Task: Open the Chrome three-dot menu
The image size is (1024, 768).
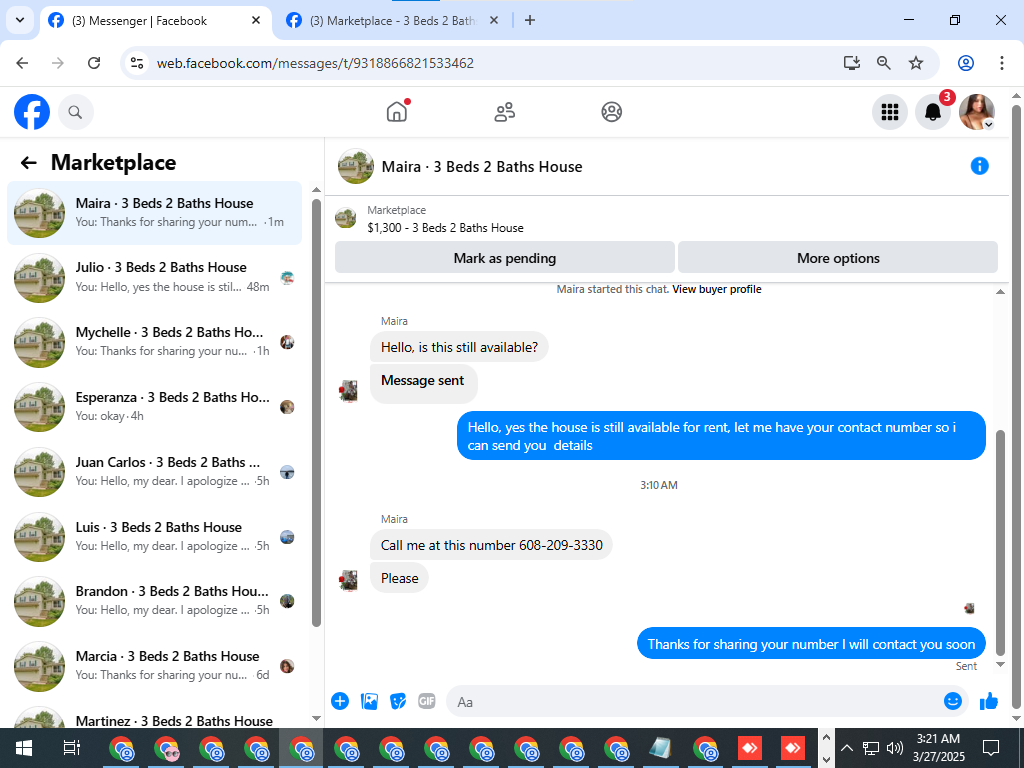Action: (x=1001, y=63)
